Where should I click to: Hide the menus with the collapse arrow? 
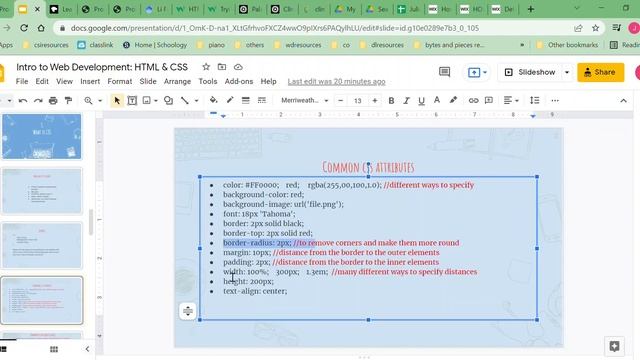(x=623, y=100)
